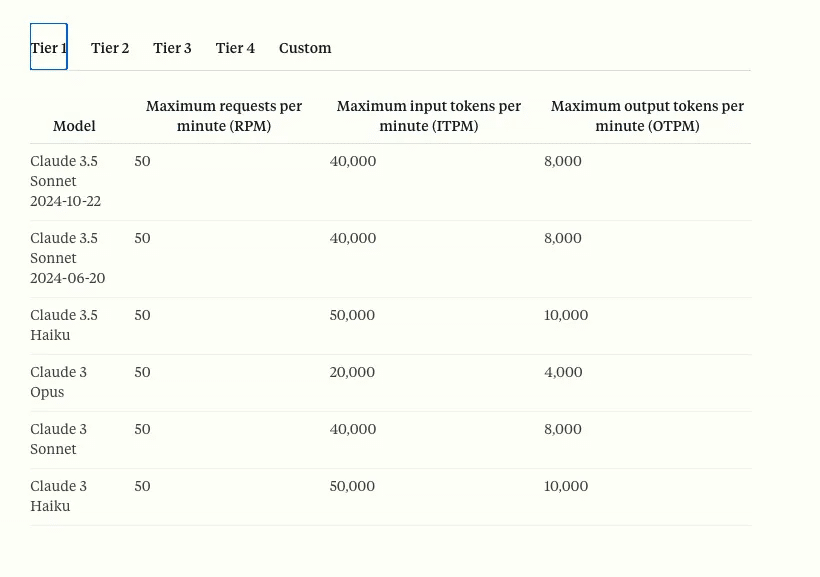Switch to the Tier 2 tab
Viewport: 820px width, 577px height.
click(x=110, y=48)
